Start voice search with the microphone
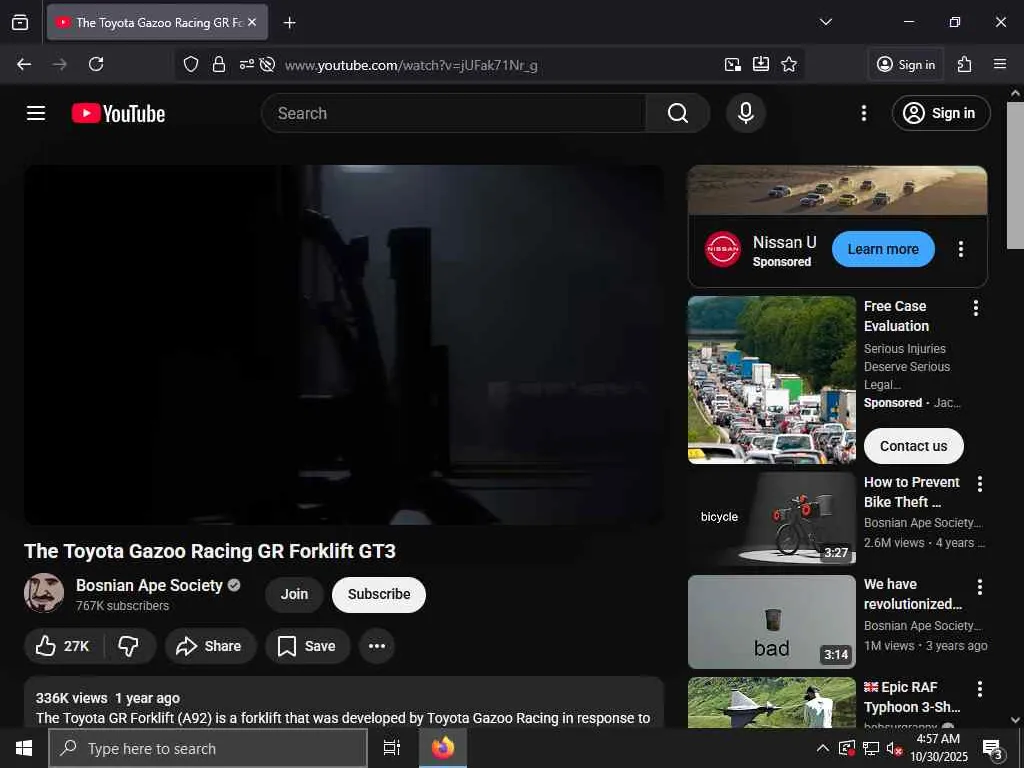1024x768 pixels. pyautogui.click(x=746, y=113)
